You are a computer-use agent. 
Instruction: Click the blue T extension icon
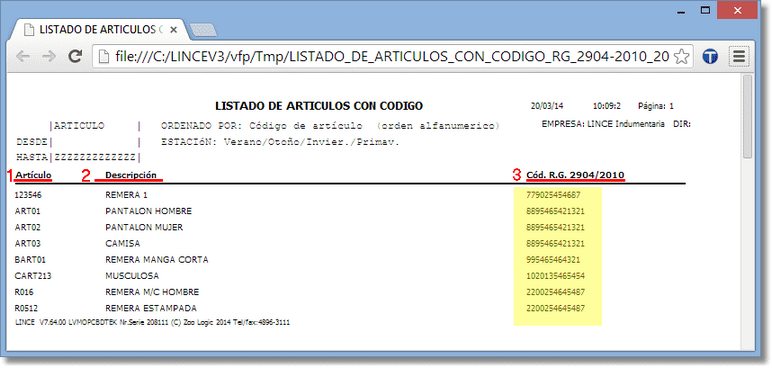coord(710,57)
